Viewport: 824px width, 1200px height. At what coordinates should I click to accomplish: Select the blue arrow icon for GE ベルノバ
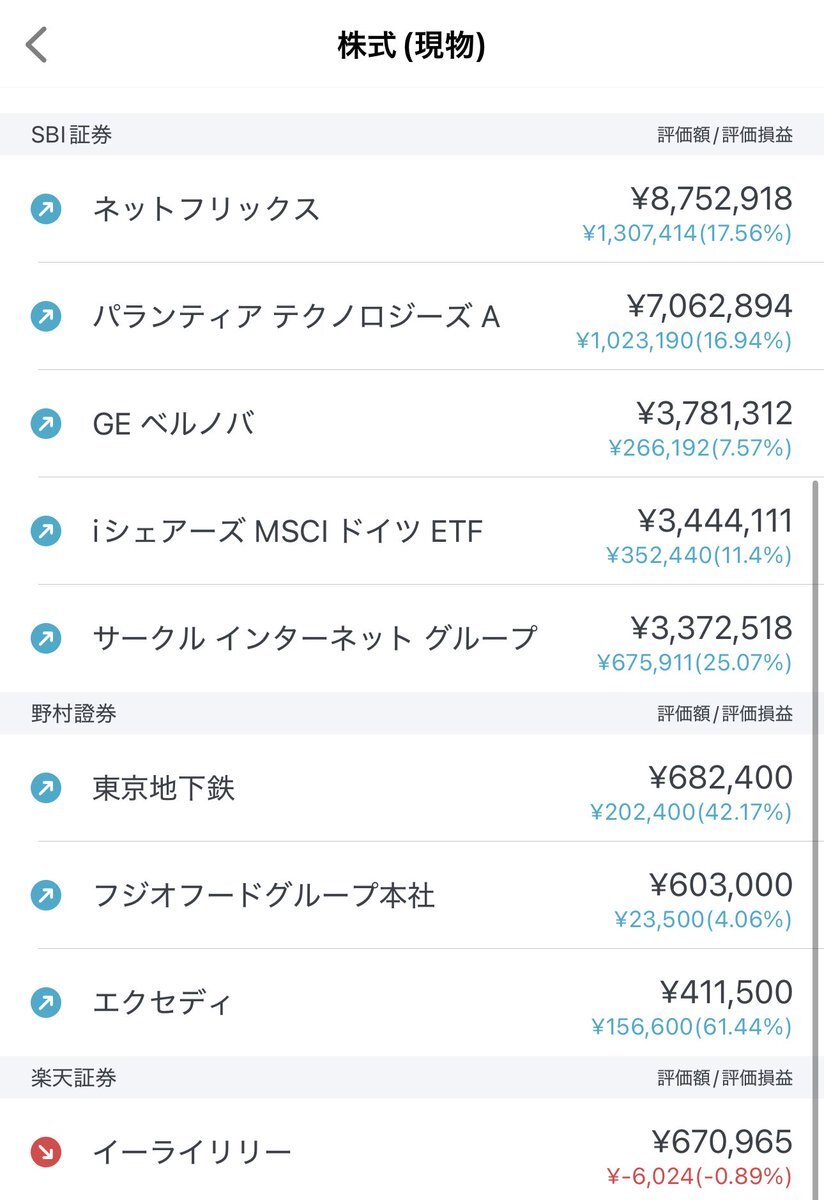coord(46,424)
